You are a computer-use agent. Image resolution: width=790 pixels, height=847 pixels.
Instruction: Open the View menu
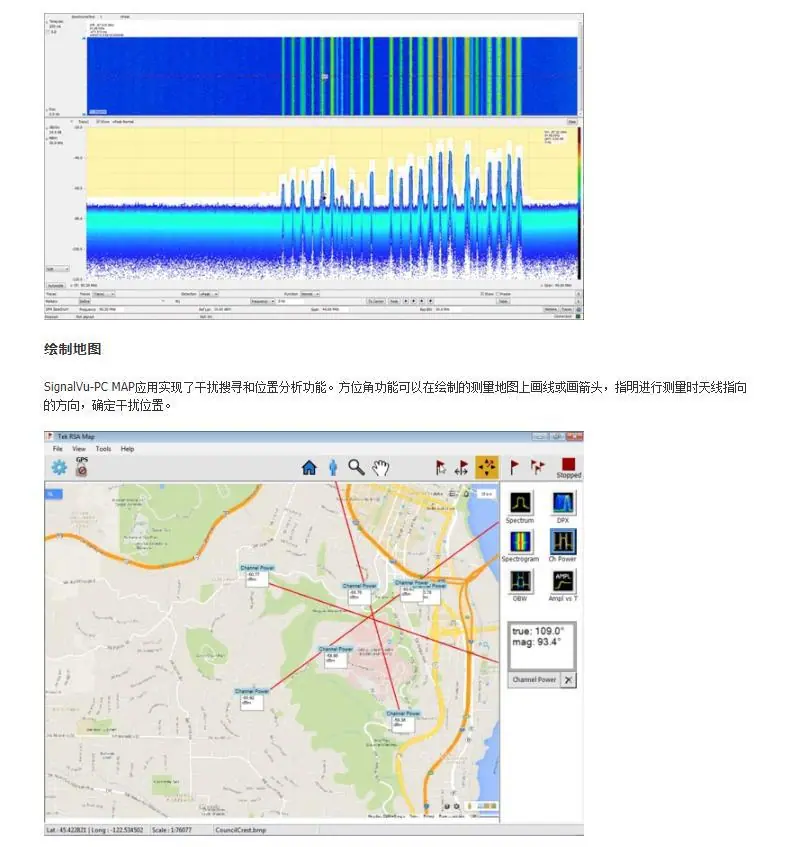[x=79, y=449]
